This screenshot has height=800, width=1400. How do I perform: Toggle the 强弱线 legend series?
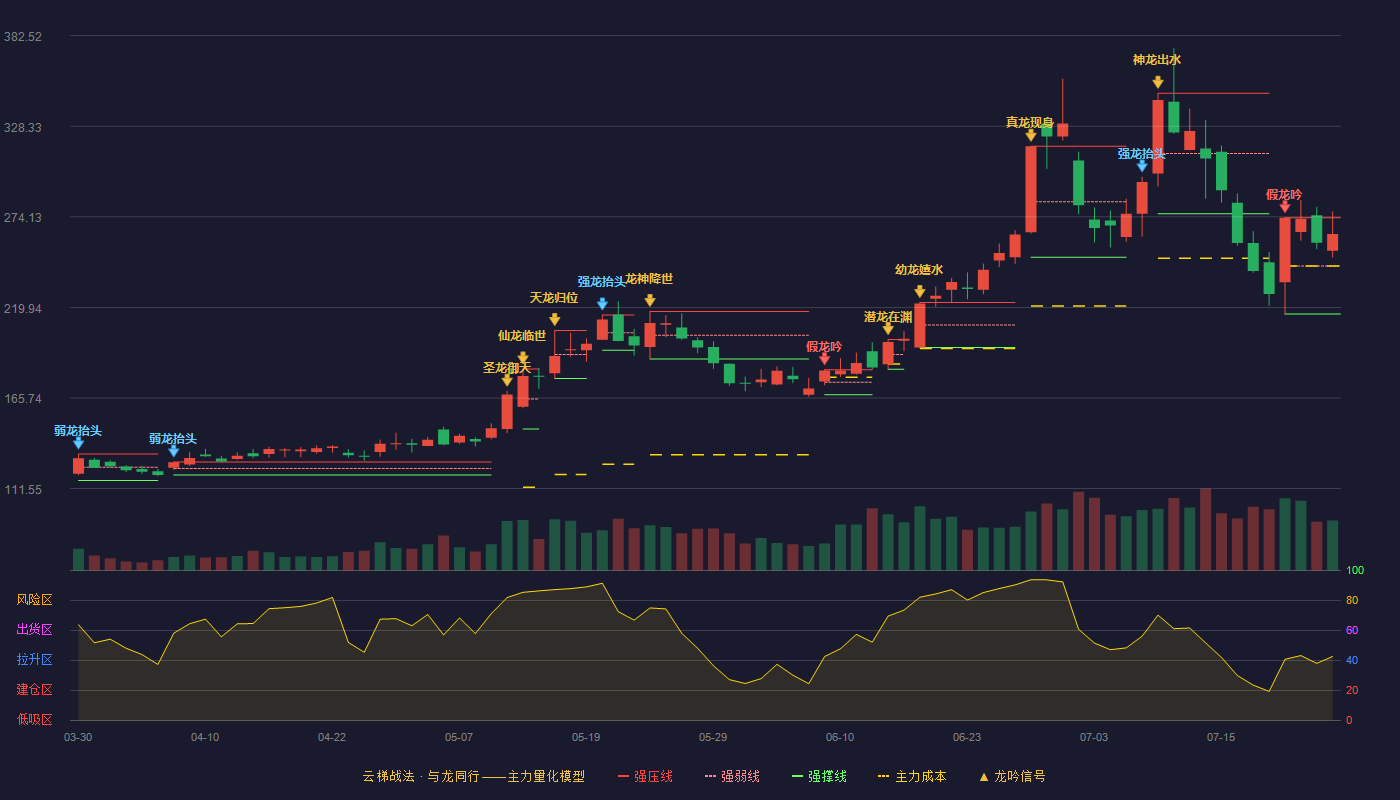(x=732, y=776)
